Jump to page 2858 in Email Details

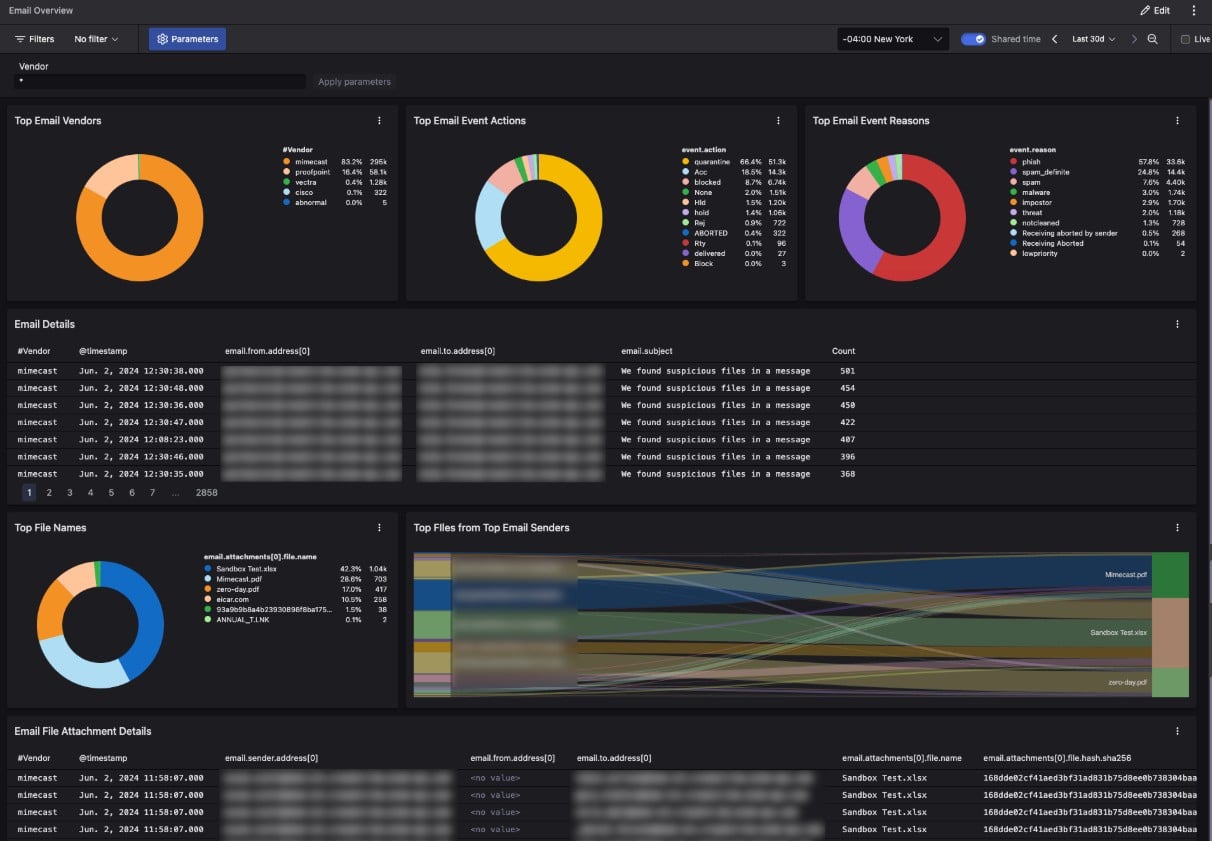[x=207, y=493]
